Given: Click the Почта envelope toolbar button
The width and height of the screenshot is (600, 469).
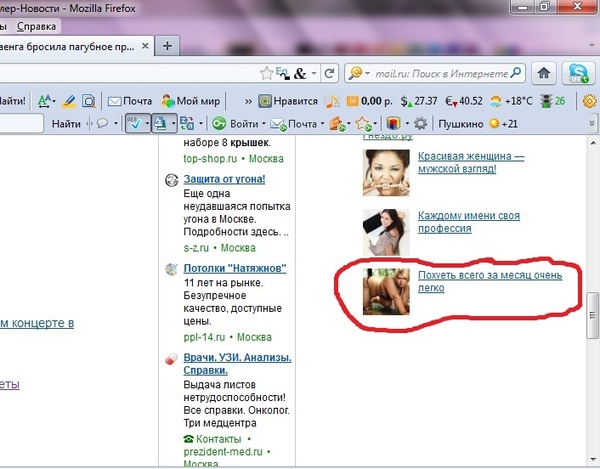Looking at the screenshot, I should pos(130,101).
